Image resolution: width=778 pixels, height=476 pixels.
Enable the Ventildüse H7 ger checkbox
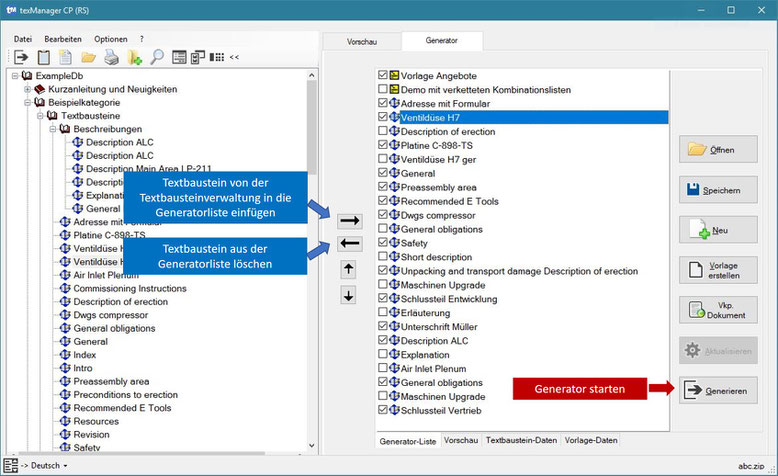382,158
